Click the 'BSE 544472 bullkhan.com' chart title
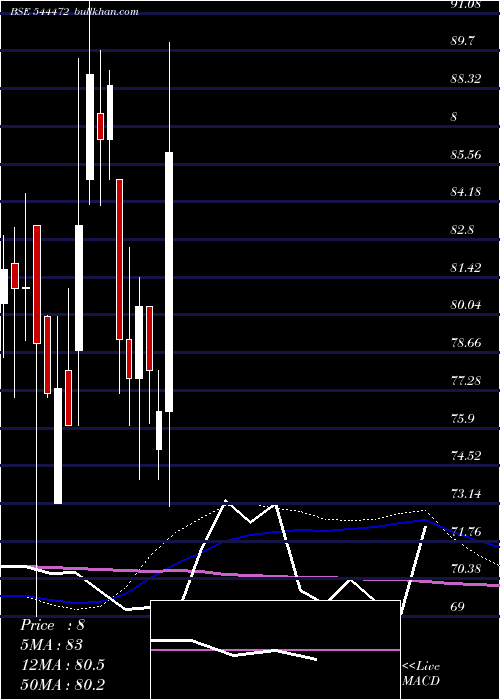500x700 pixels. coord(75,12)
